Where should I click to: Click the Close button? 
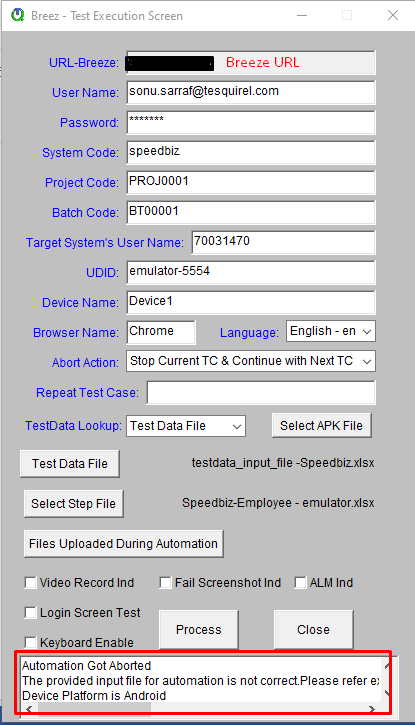[x=313, y=630]
